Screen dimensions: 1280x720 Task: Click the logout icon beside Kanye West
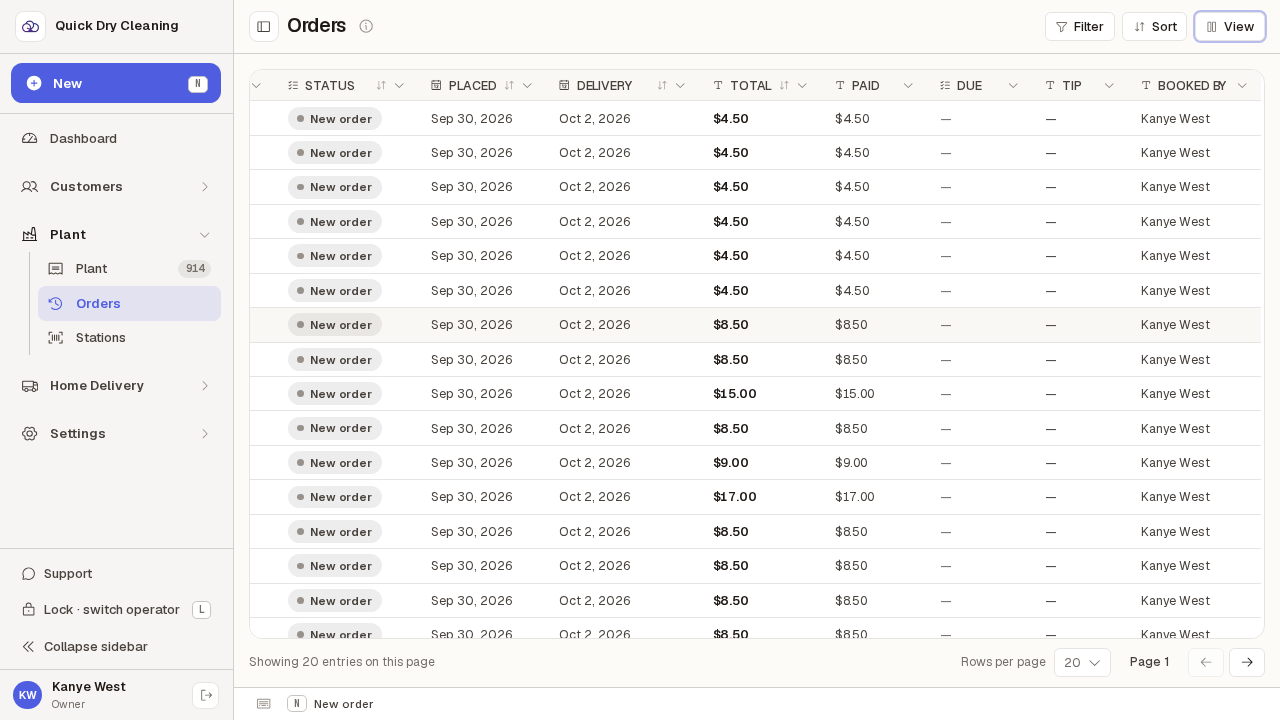click(206, 695)
